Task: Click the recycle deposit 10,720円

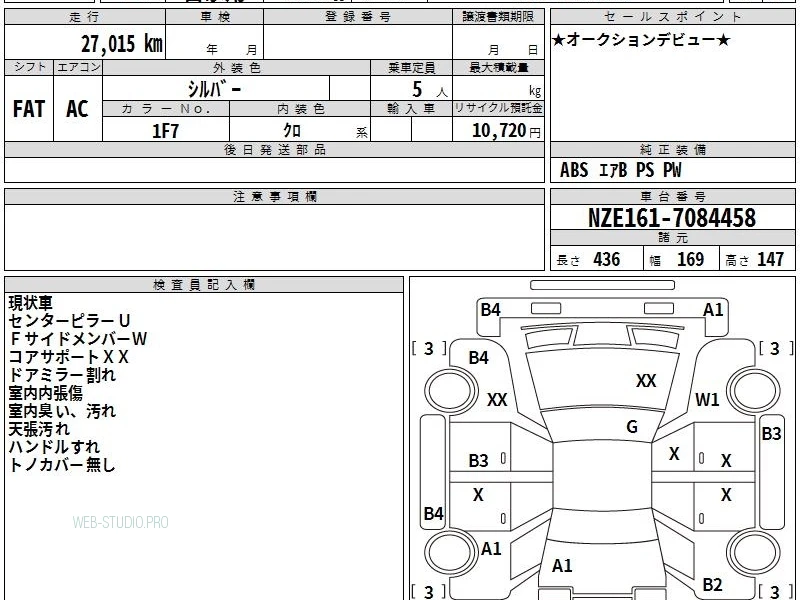Action: tap(506, 131)
